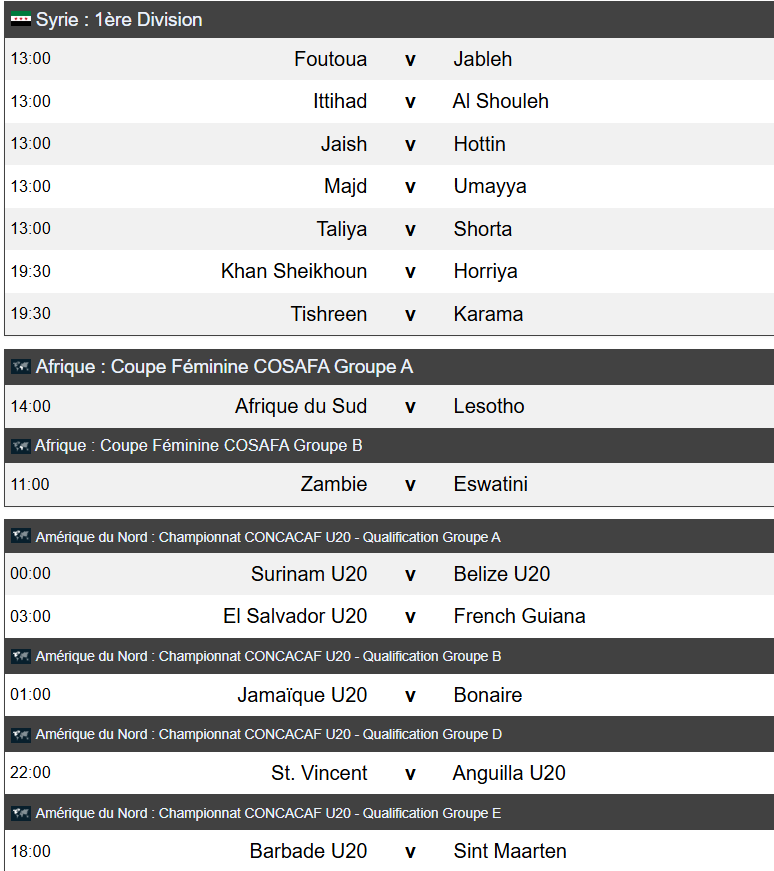The image size is (774, 871).
Task: Open the Ittihad v Al Shouleh fixture
Action: [389, 102]
